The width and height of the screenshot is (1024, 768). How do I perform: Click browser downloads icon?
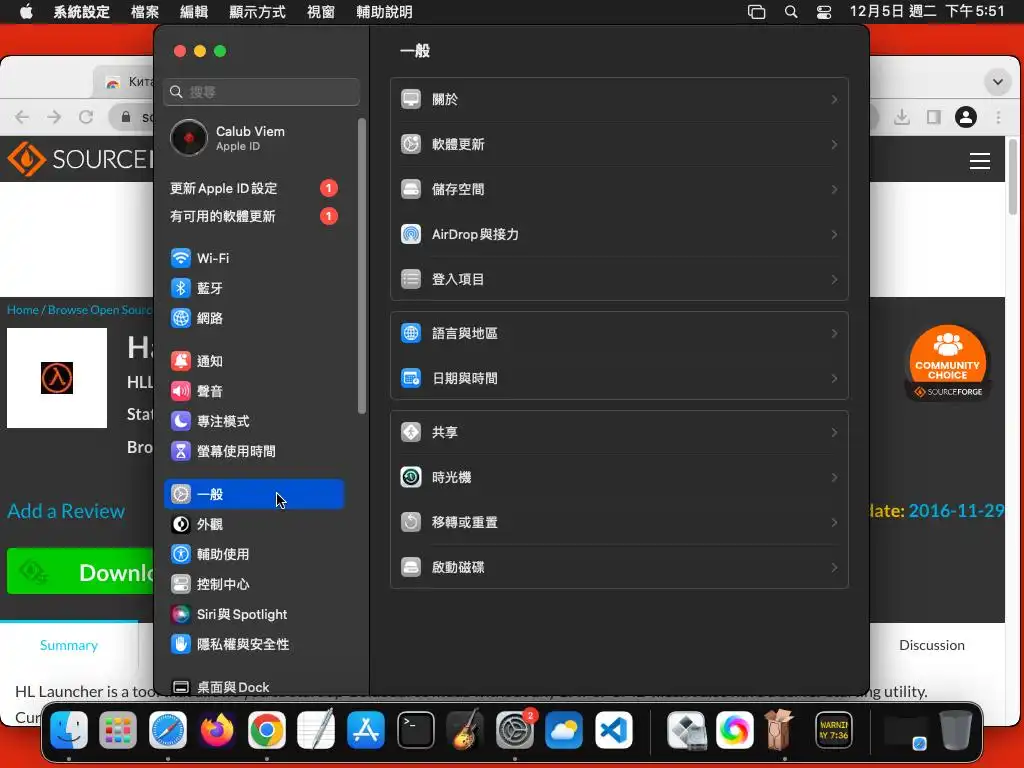(x=902, y=117)
